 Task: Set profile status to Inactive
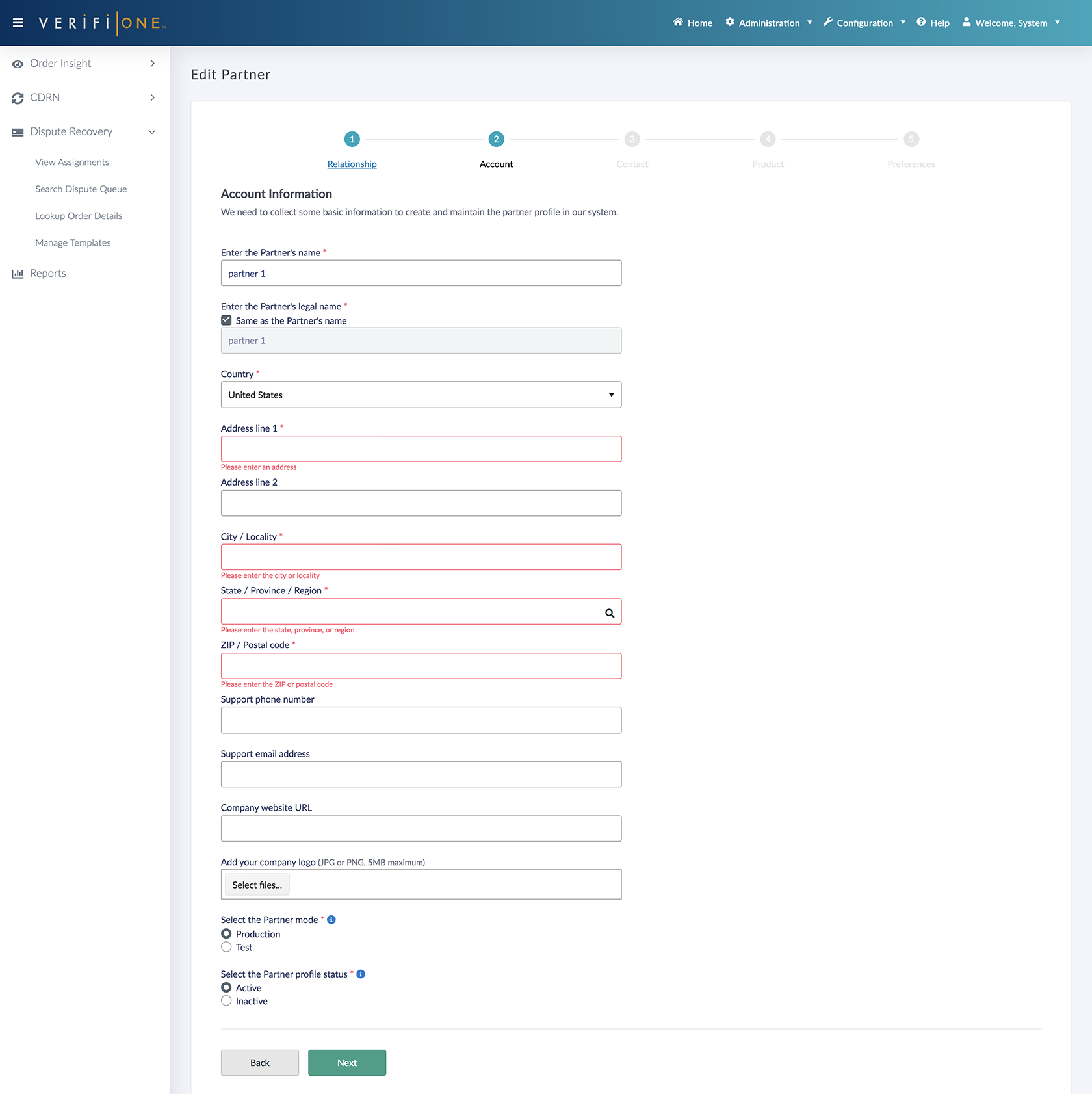(226, 1001)
